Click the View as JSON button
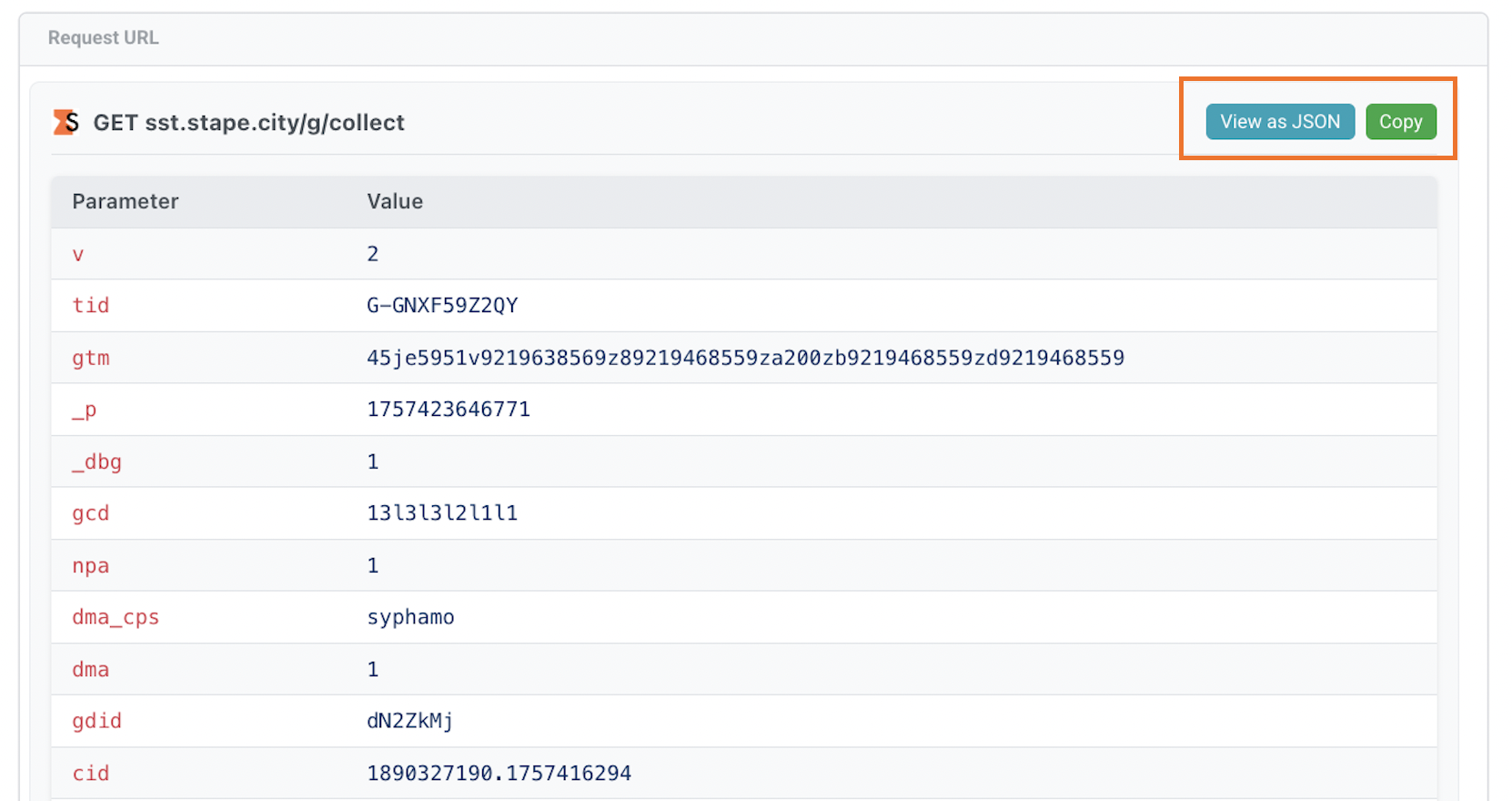 point(1280,122)
